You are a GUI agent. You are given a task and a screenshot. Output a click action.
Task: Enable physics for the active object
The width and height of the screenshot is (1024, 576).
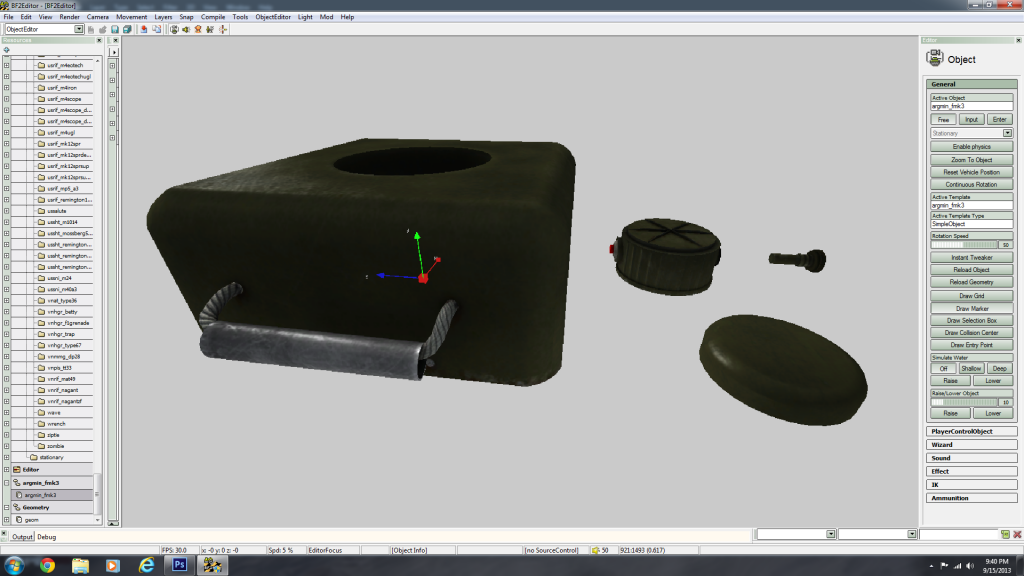point(971,146)
